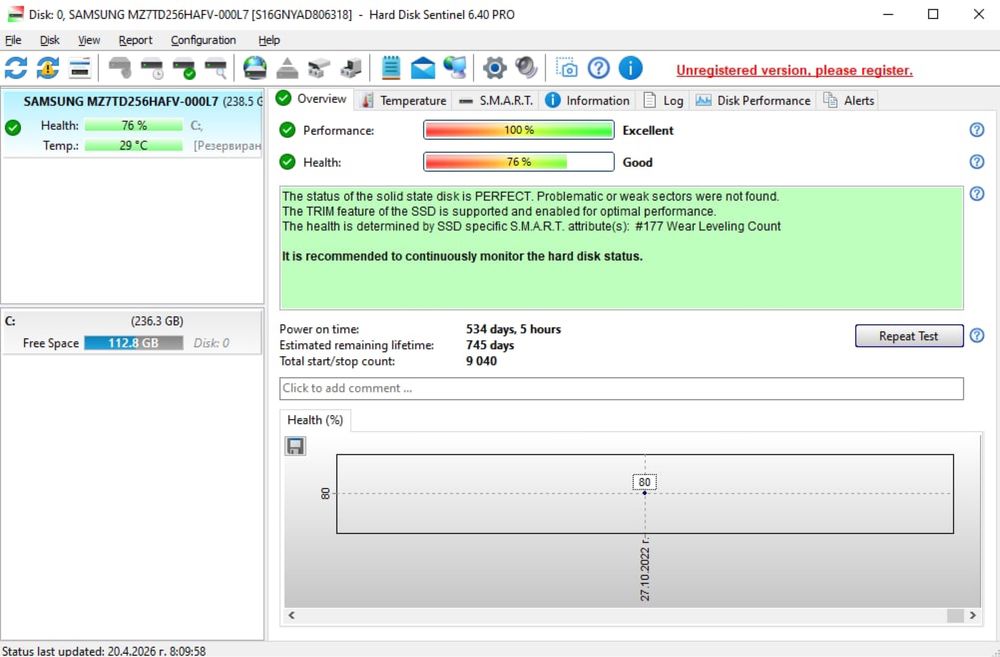Click the Repeat Test button
The image size is (1000, 657).
coord(909,336)
